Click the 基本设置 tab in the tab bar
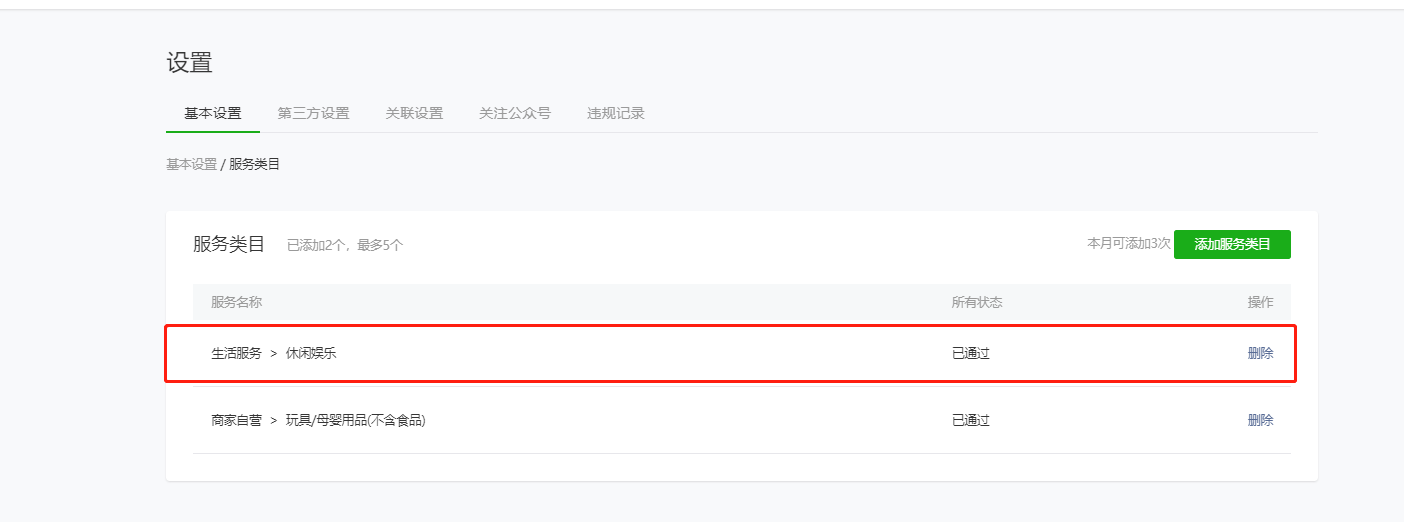The image size is (1404, 522). [212, 113]
